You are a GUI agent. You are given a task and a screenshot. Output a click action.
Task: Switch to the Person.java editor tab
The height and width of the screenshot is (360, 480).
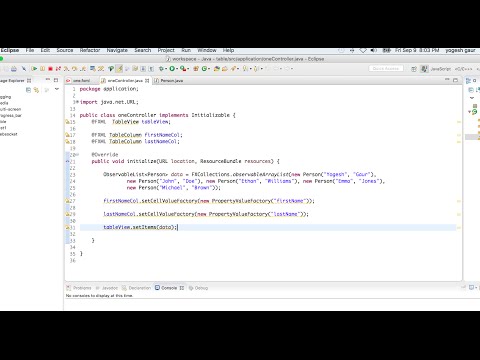click(x=172, y=81)
